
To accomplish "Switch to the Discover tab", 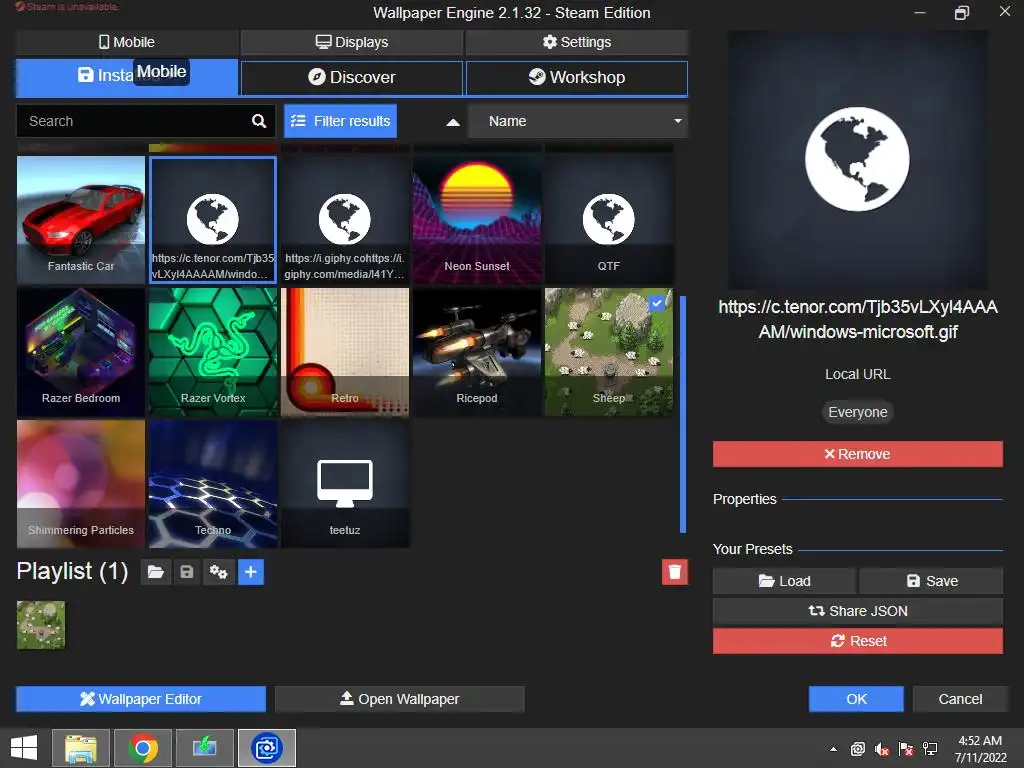I will pyautogui.click(x=352, y=77).
